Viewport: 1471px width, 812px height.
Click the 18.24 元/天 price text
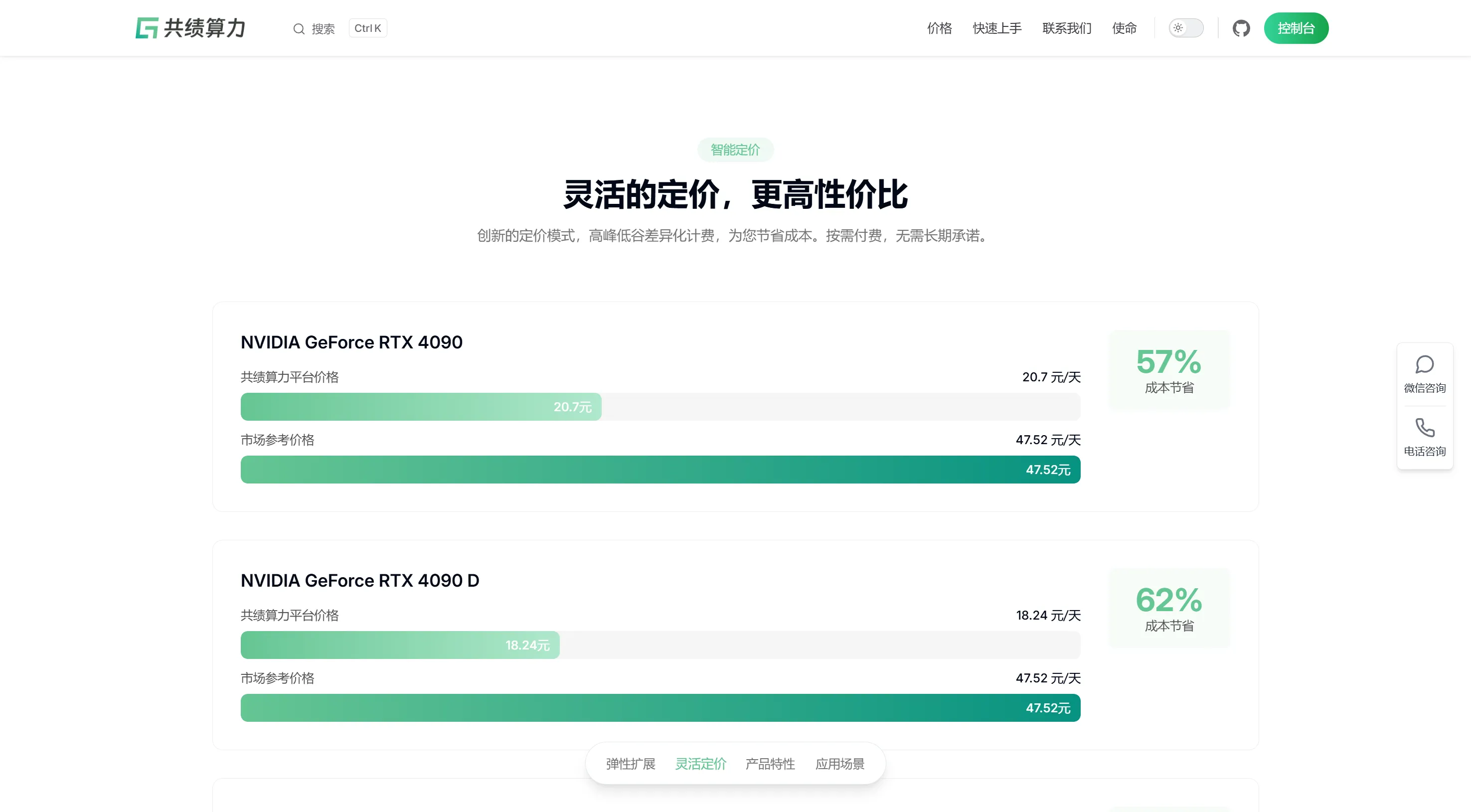[1048, 615]
